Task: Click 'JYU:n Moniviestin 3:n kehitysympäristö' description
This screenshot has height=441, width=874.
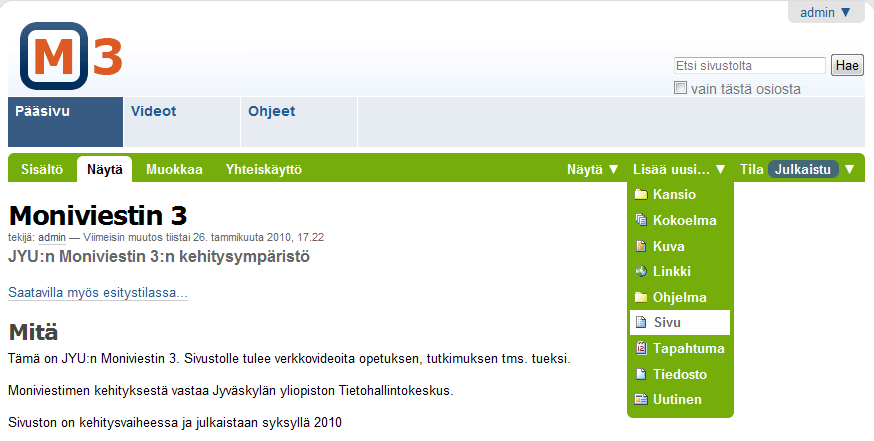Action: pos(159,256)
